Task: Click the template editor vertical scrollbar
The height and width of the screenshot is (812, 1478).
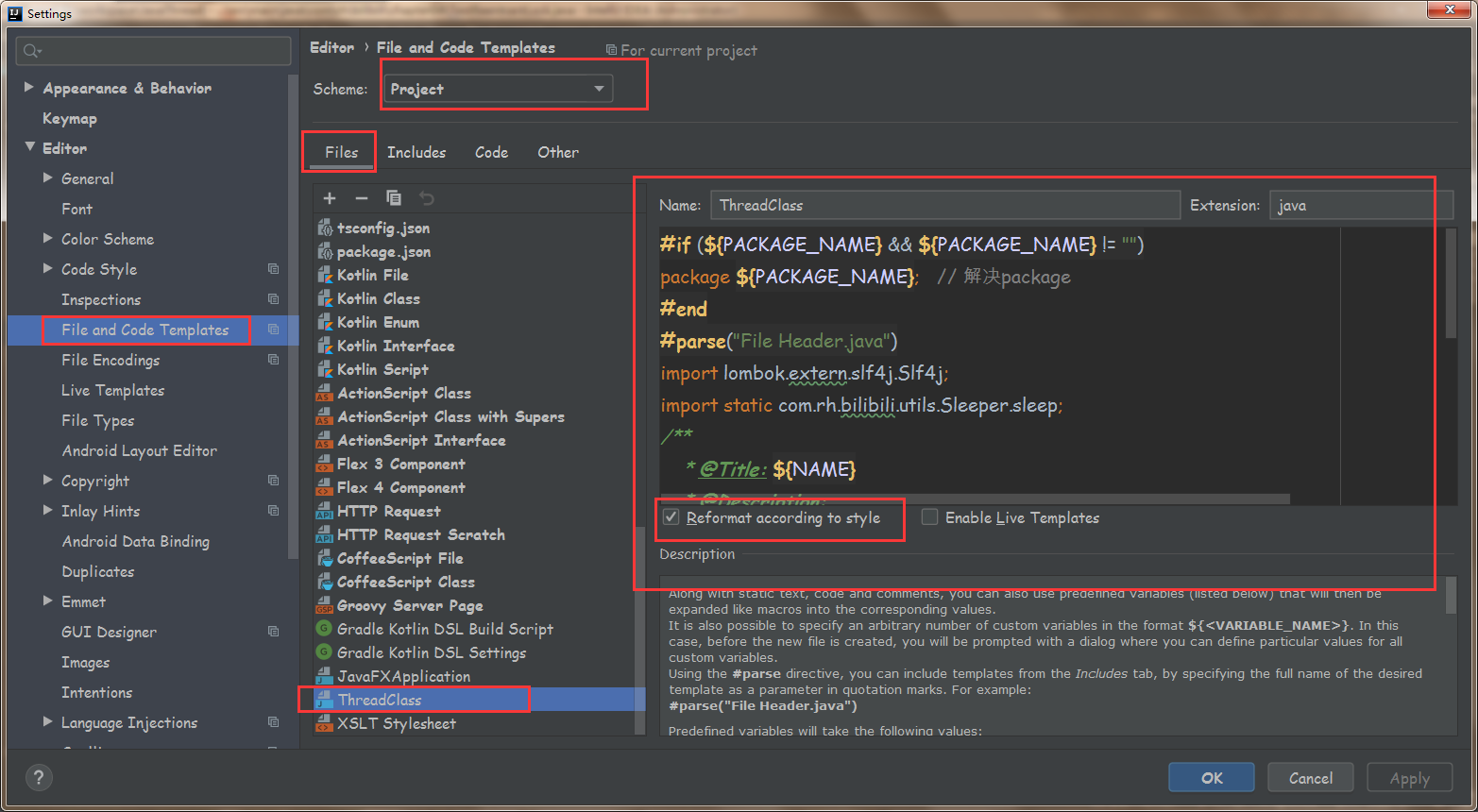Action: coord(1451,283)
